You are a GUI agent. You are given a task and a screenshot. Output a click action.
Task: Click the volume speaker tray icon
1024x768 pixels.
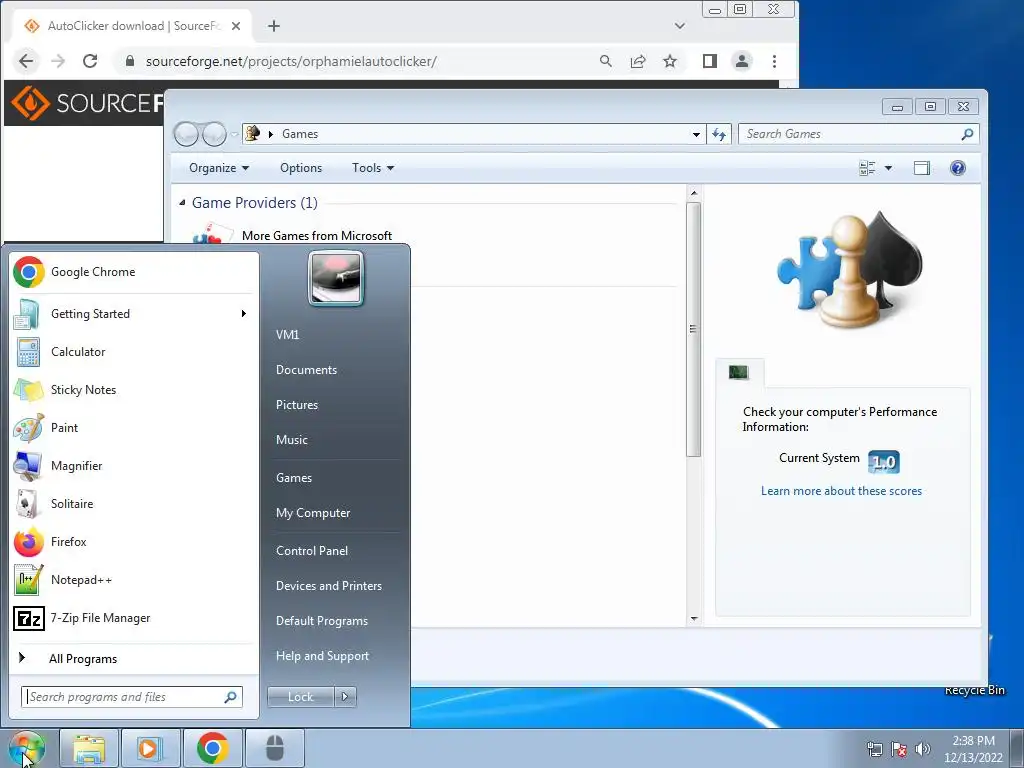coord(923,749)
